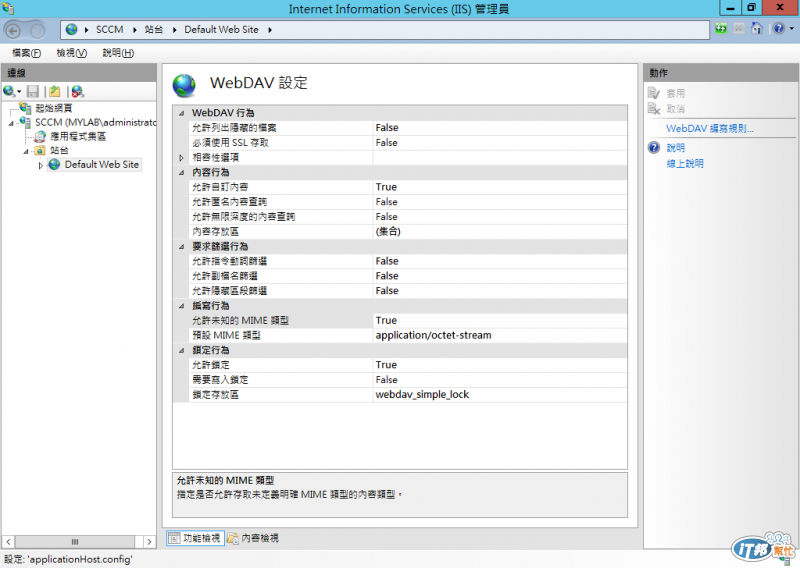Switch to the 功能檢視 tab
This screenshot has height=568, width=800.
(195, 538)
